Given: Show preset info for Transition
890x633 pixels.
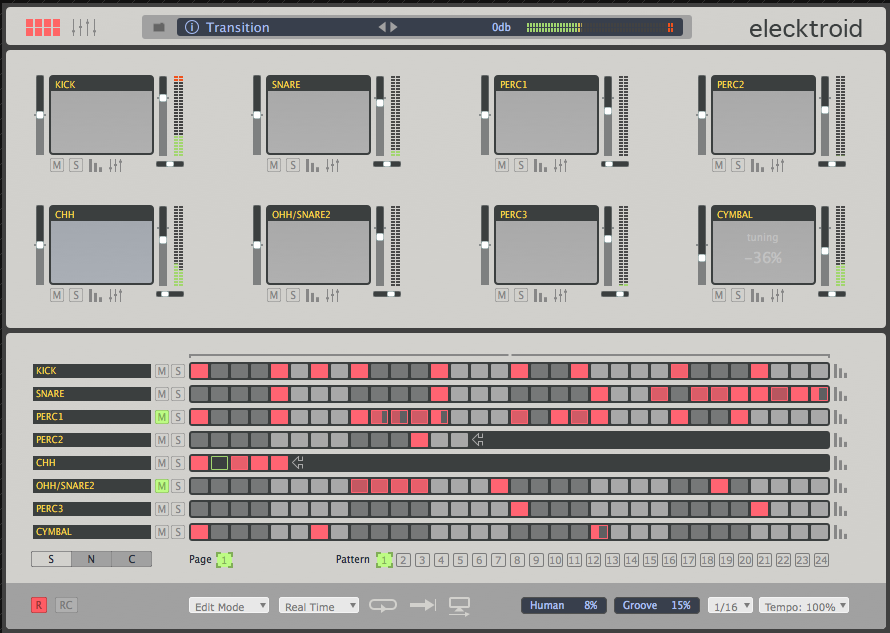Looking at the screenshot, I should pyautogui.click(x=192, y=27).
